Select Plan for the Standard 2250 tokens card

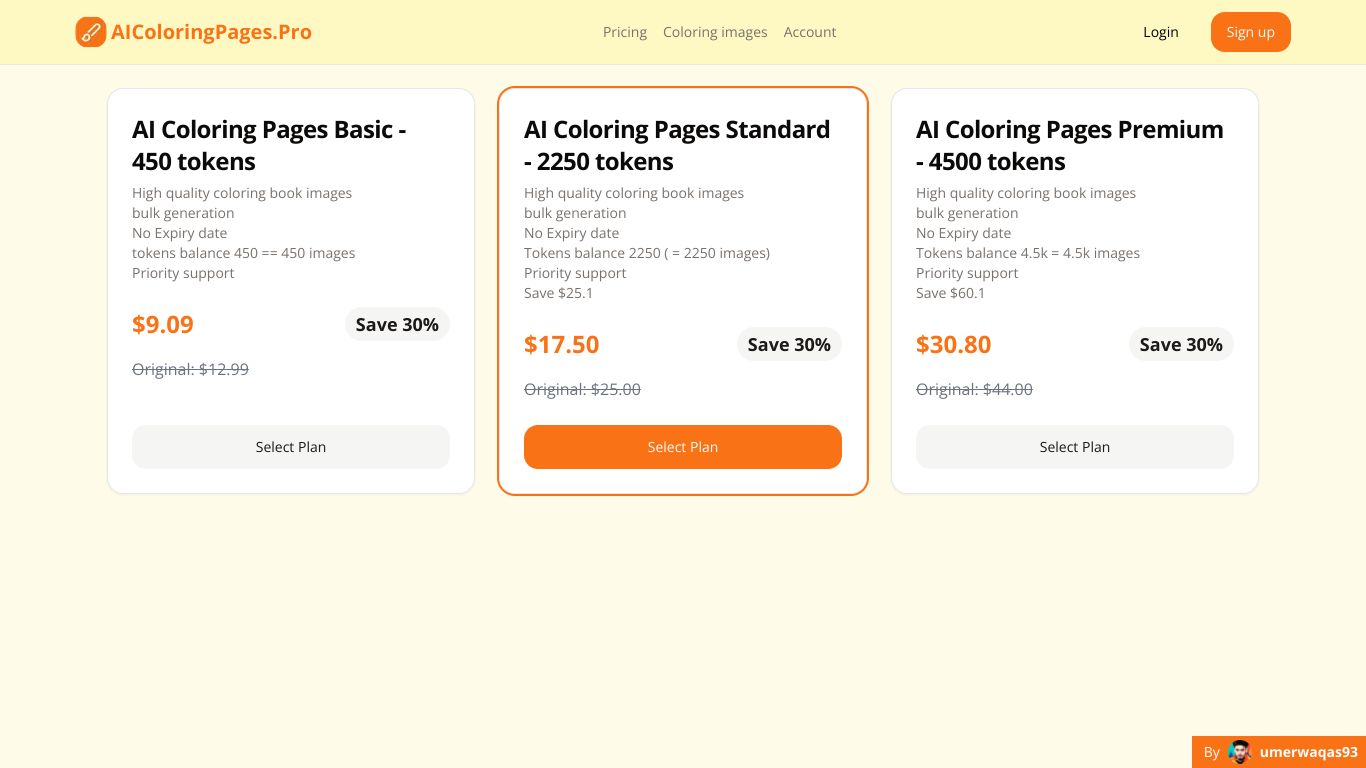pyautogui.click(x=683, y=447)
